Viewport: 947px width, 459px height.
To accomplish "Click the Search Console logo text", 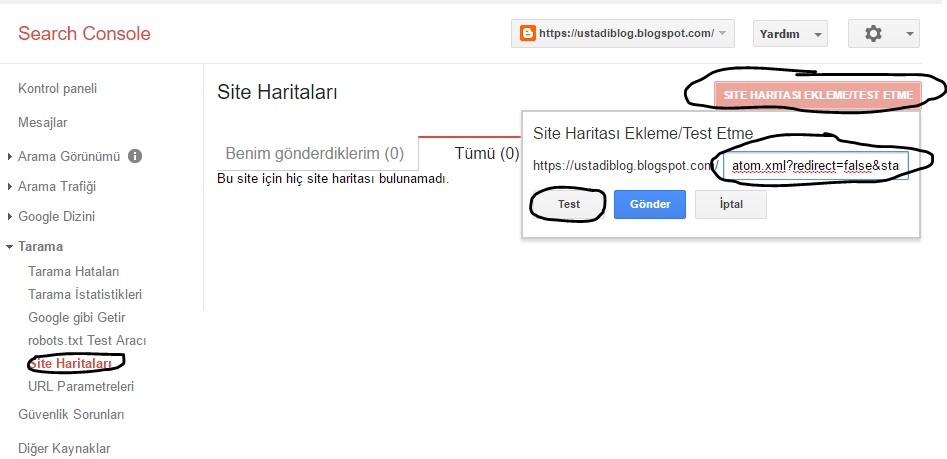I will [x=84, y=33].
